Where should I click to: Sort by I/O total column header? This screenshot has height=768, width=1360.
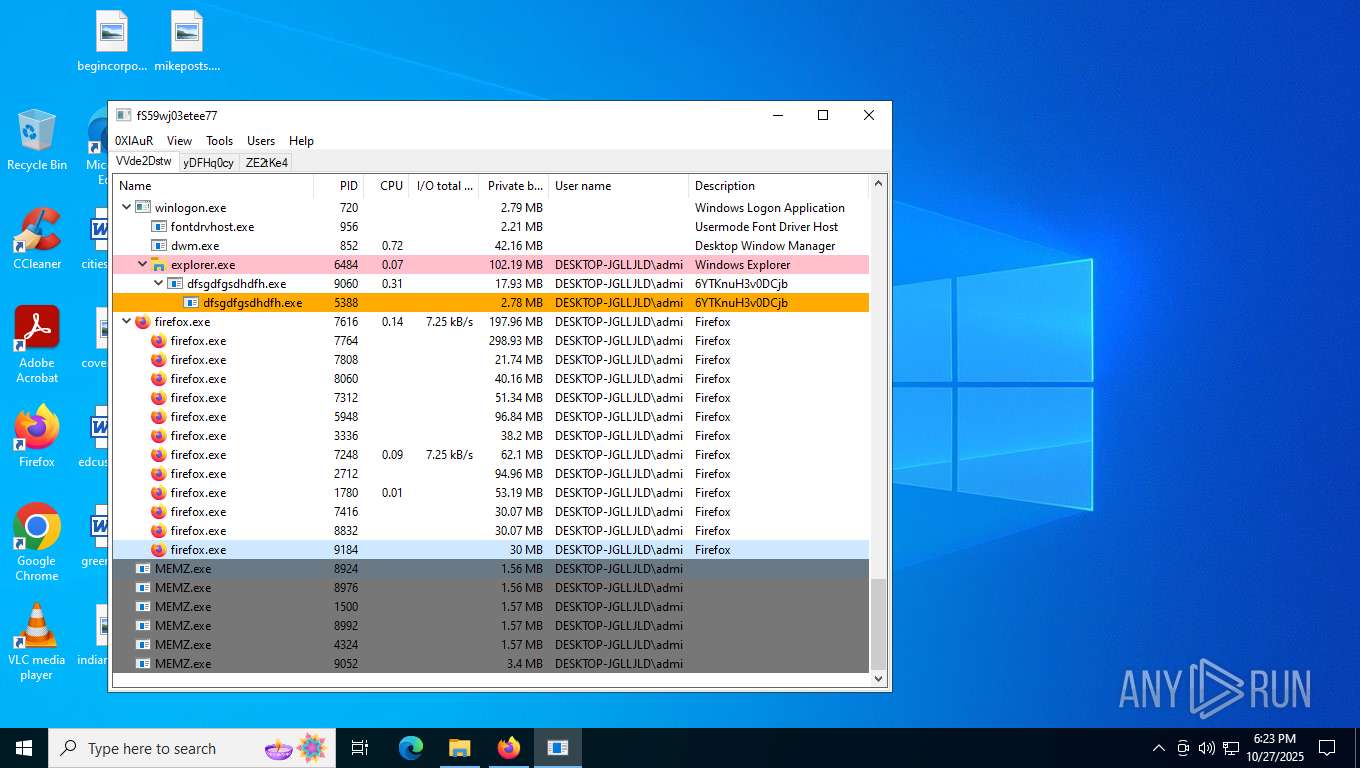pos(444,186)
